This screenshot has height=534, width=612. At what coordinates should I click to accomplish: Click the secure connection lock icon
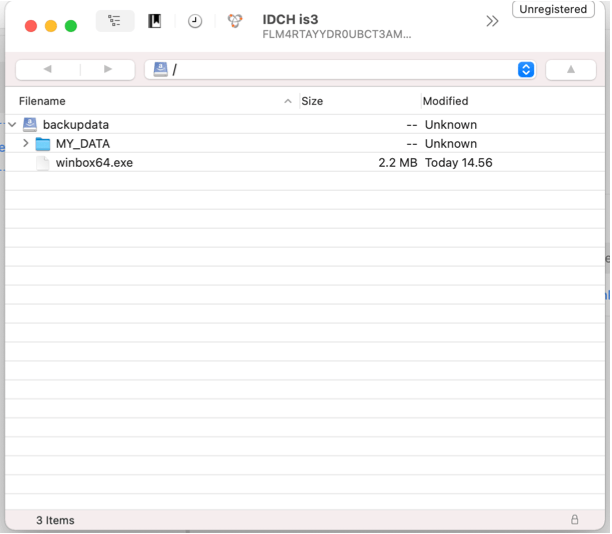pyautogui.click(x=574, y=519)
